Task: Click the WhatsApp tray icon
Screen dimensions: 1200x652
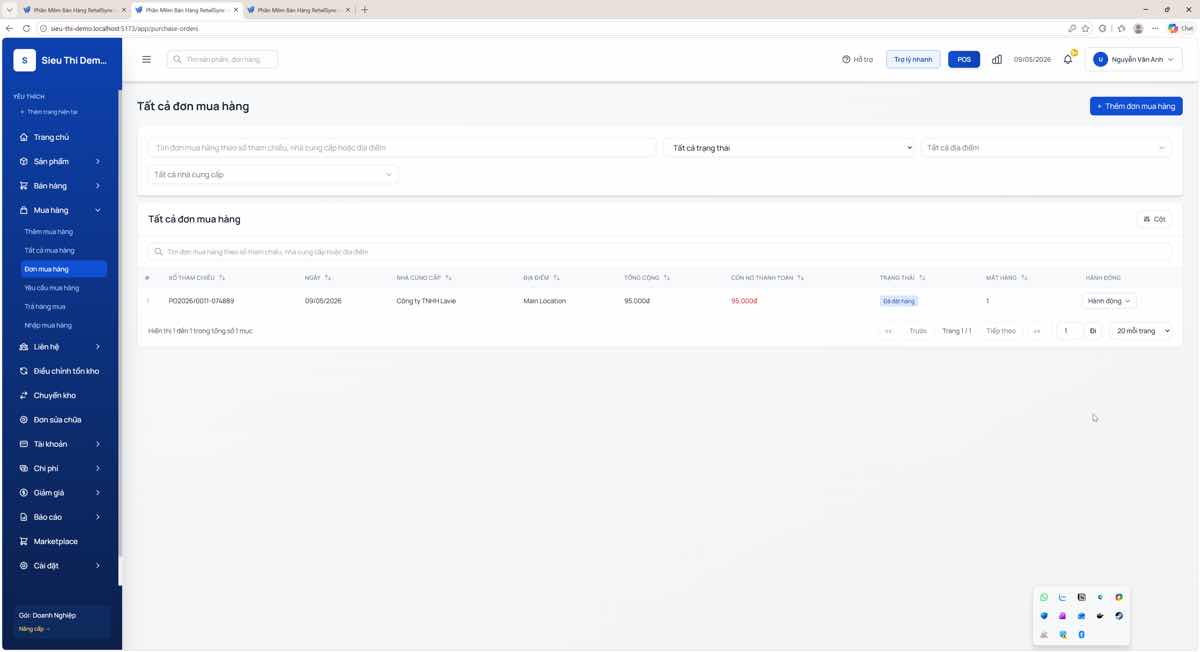Action: point(1044,597)
